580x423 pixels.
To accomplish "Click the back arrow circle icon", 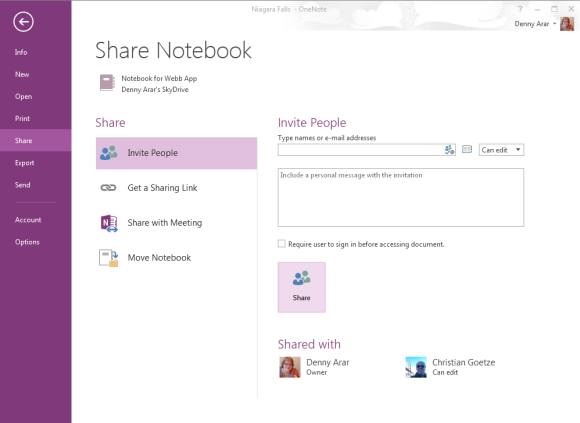I will pos(23,22).
